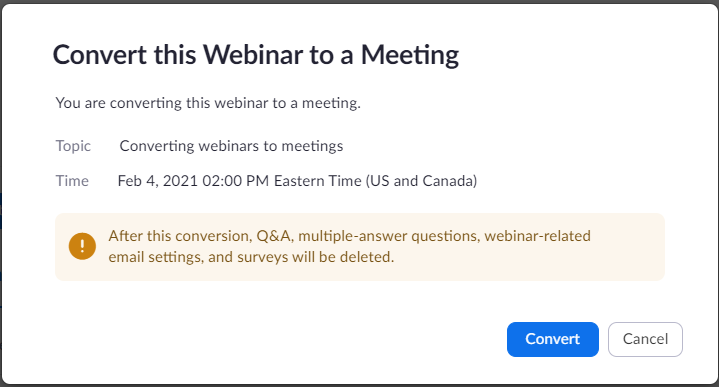Click the "Eastern Time (US and Canada)" timezone text
This screenshot has height=387, width=719.
point(376,181)
